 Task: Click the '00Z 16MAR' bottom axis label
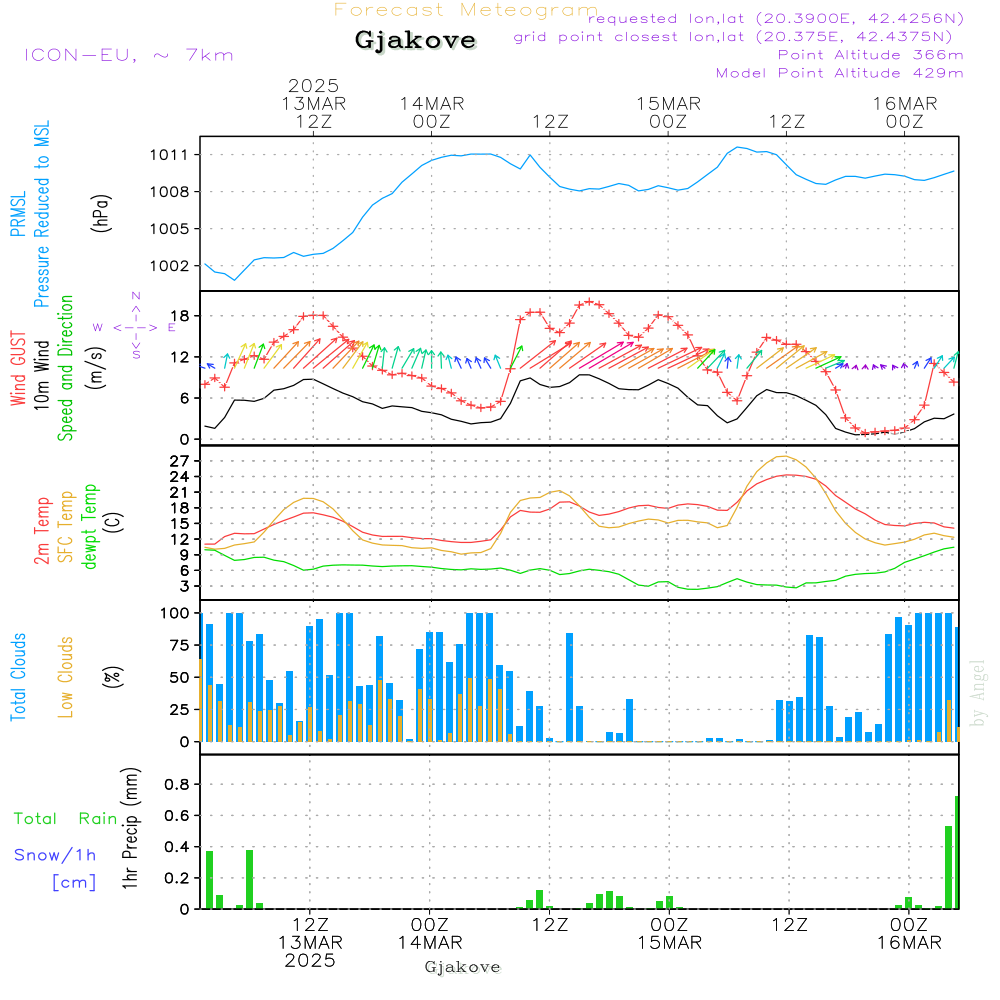tap(909, 934)
